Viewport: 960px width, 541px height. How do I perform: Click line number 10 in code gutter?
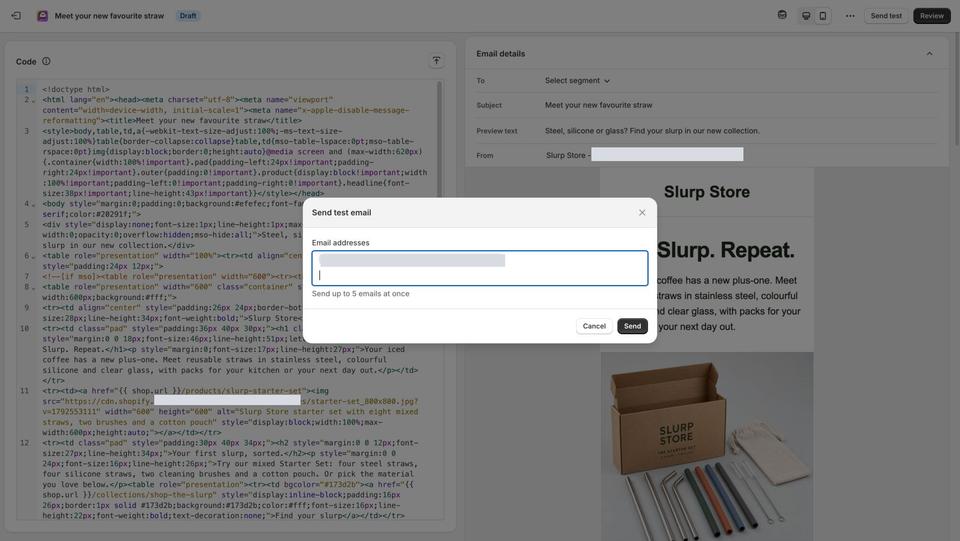(x=24, y=329)
